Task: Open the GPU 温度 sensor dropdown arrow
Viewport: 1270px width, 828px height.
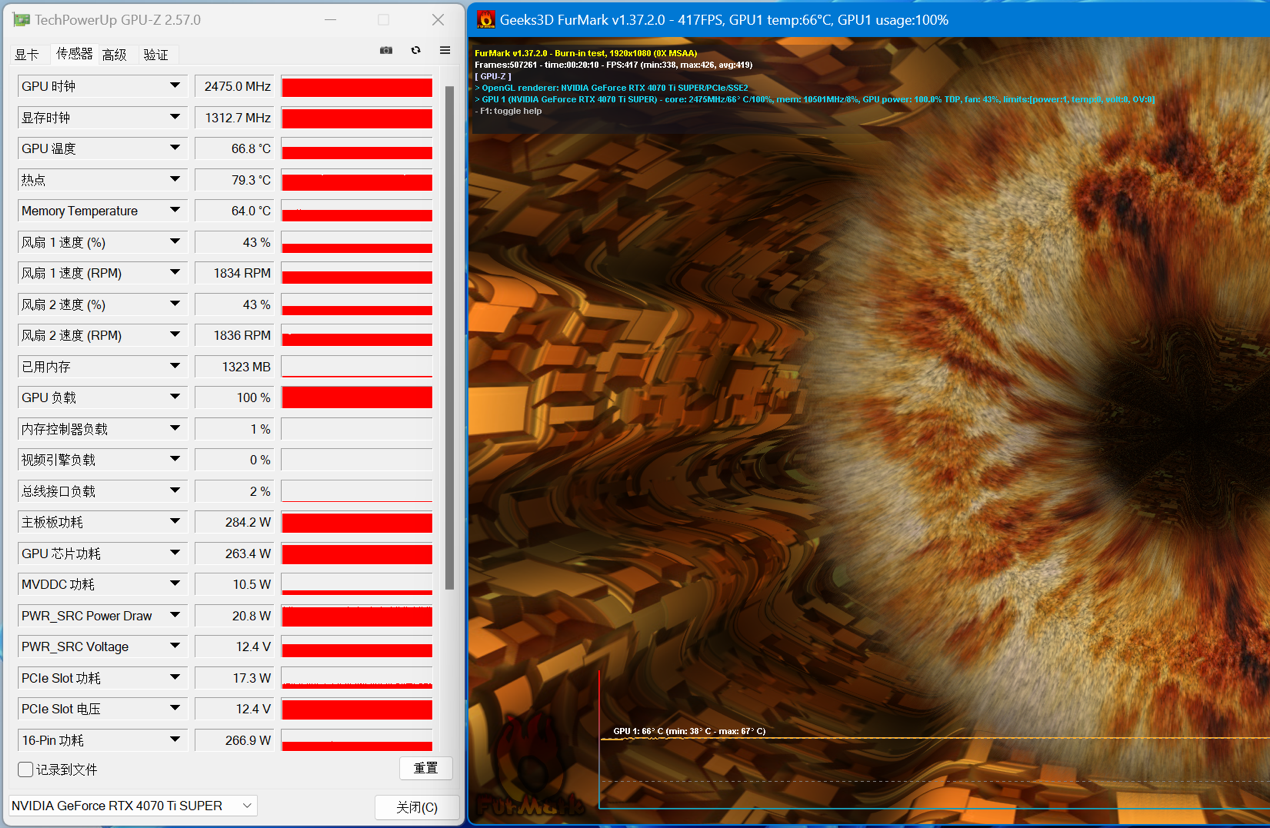Action: pyautogui.click(x=175, y=149)
